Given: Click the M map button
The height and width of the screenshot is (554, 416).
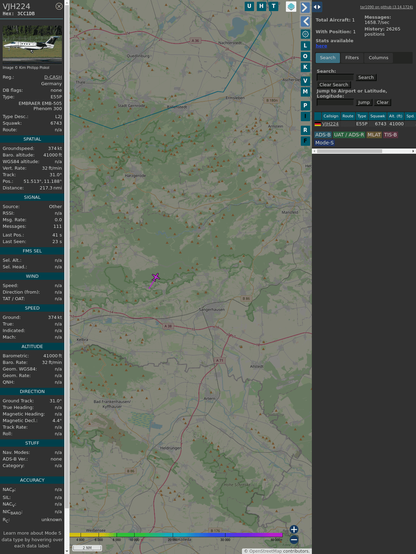Looking at the screenshot, I should pyautogui.click(x=305, y=92).
